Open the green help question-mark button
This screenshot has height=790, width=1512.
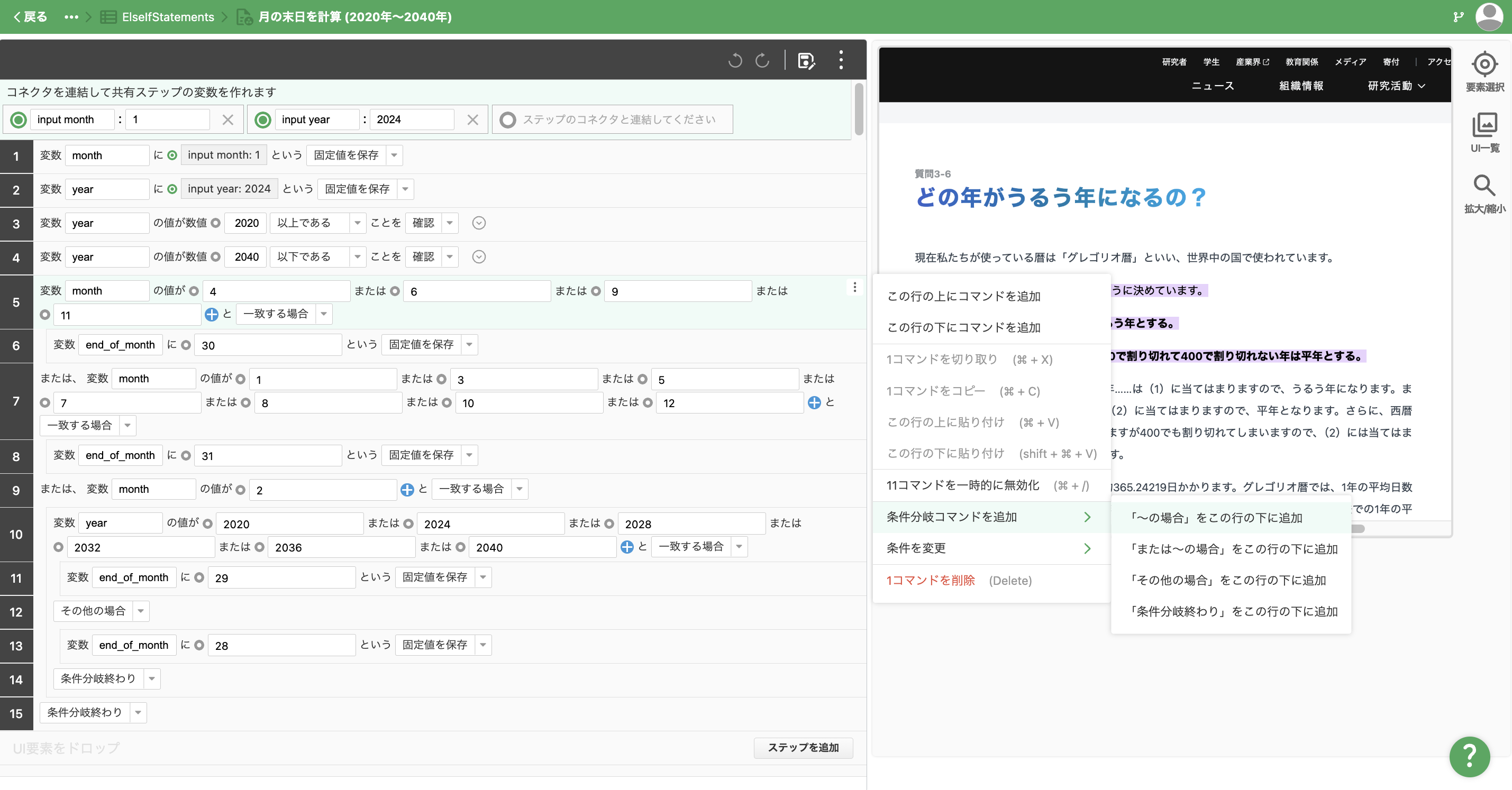[x=1469, y=757]
